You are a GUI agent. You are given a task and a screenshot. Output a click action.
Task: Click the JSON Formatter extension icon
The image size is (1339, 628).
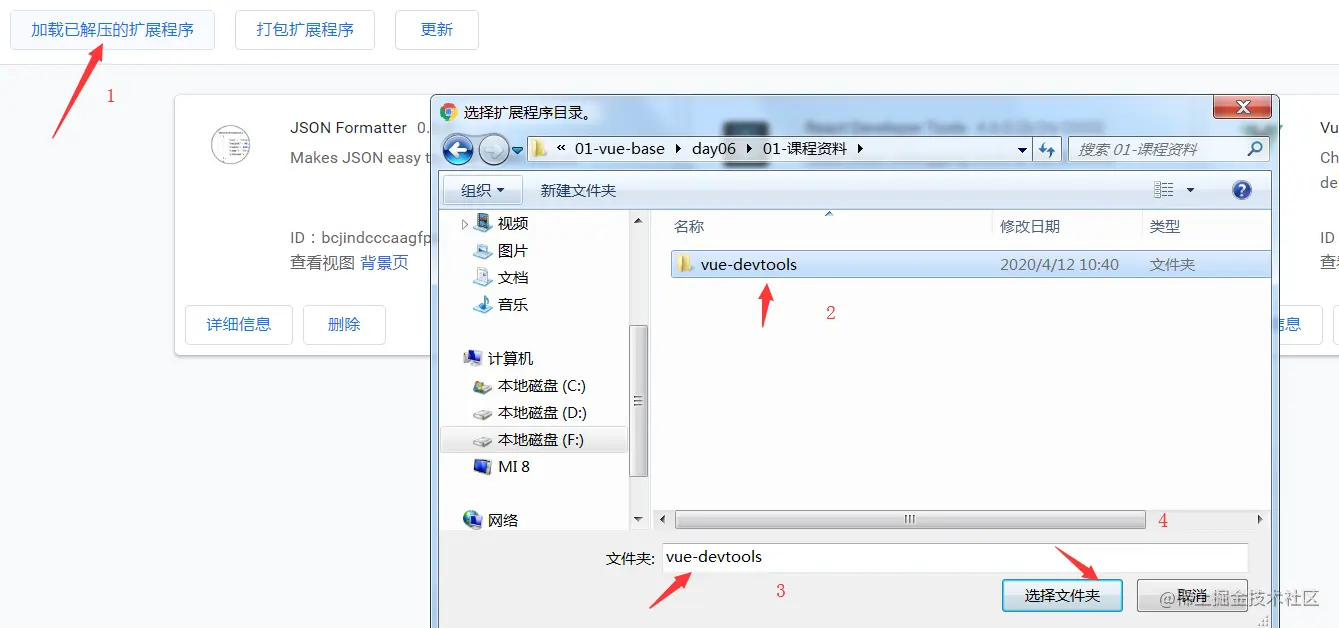[230, 146]
